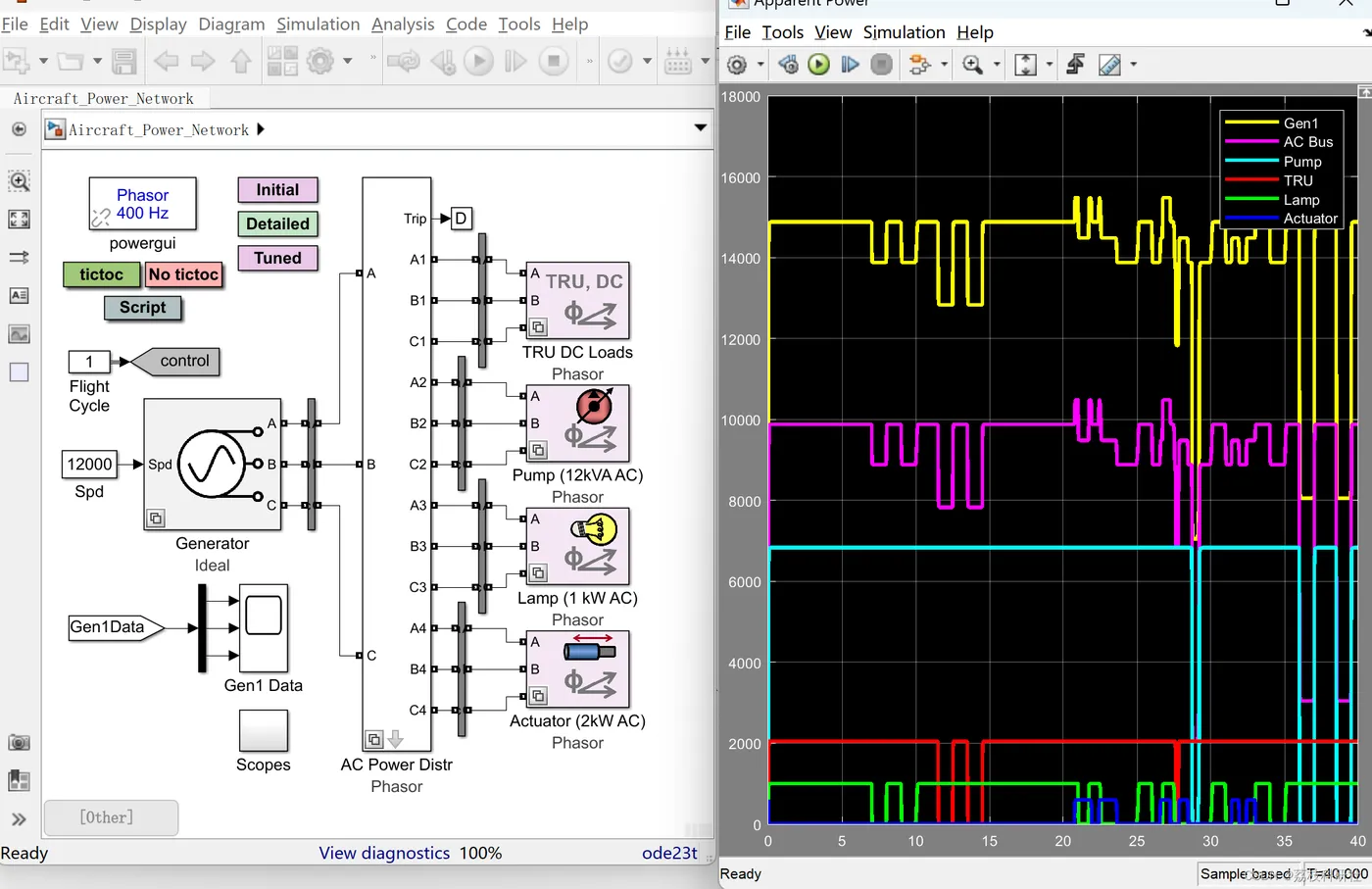Select the Zoom tool in left palette

19,181
